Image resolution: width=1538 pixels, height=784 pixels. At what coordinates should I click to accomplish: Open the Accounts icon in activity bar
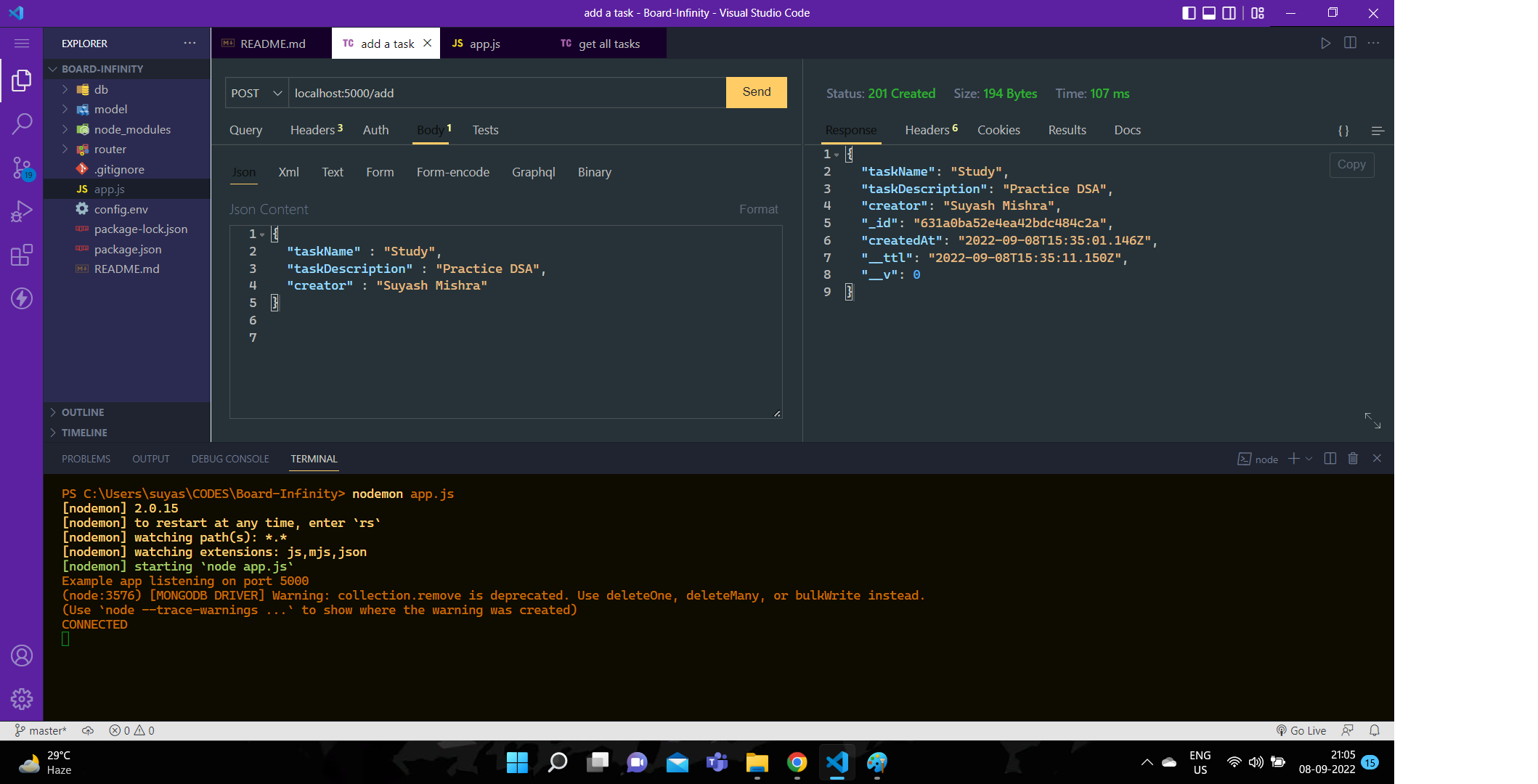pyautogui.click(x=22, y=656)
